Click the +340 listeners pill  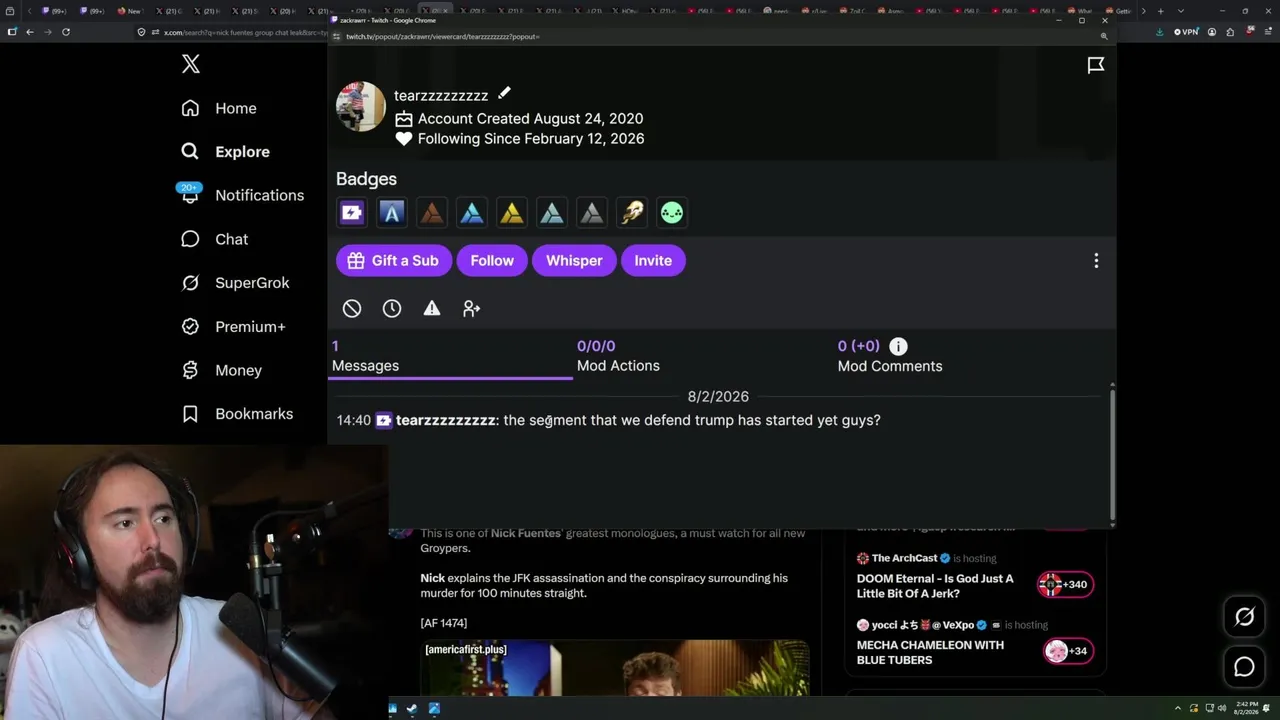pos(1065,585)
